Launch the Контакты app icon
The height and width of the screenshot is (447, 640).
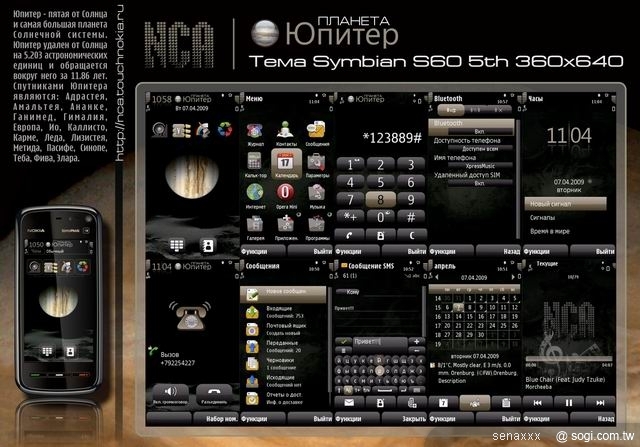tap(285, 128)
